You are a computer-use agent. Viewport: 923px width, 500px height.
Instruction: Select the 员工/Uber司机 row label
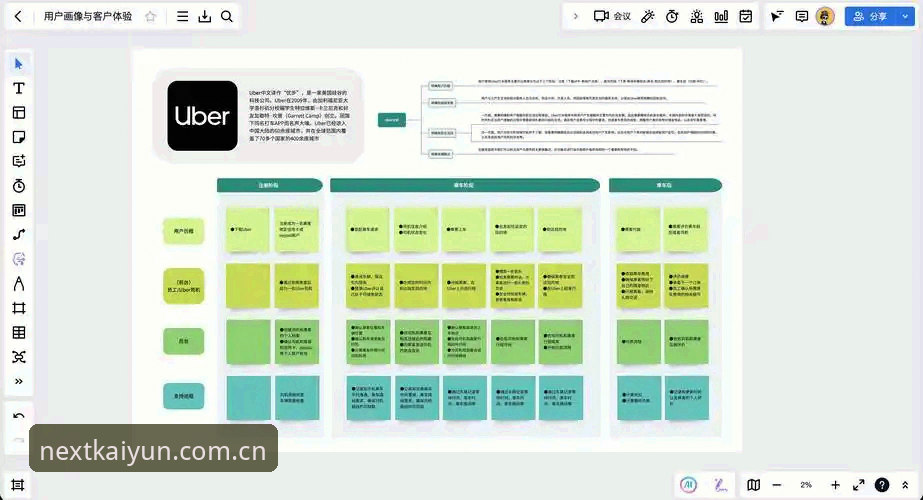184,286
